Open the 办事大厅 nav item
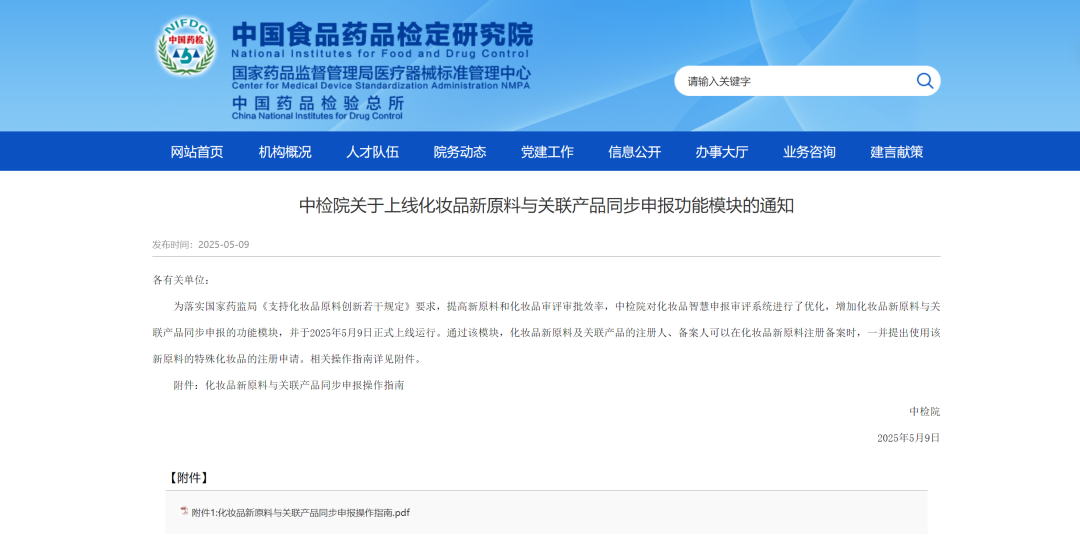Image resolution: width=1080 pixels, height=544 pixels. (x=722, y=151)
